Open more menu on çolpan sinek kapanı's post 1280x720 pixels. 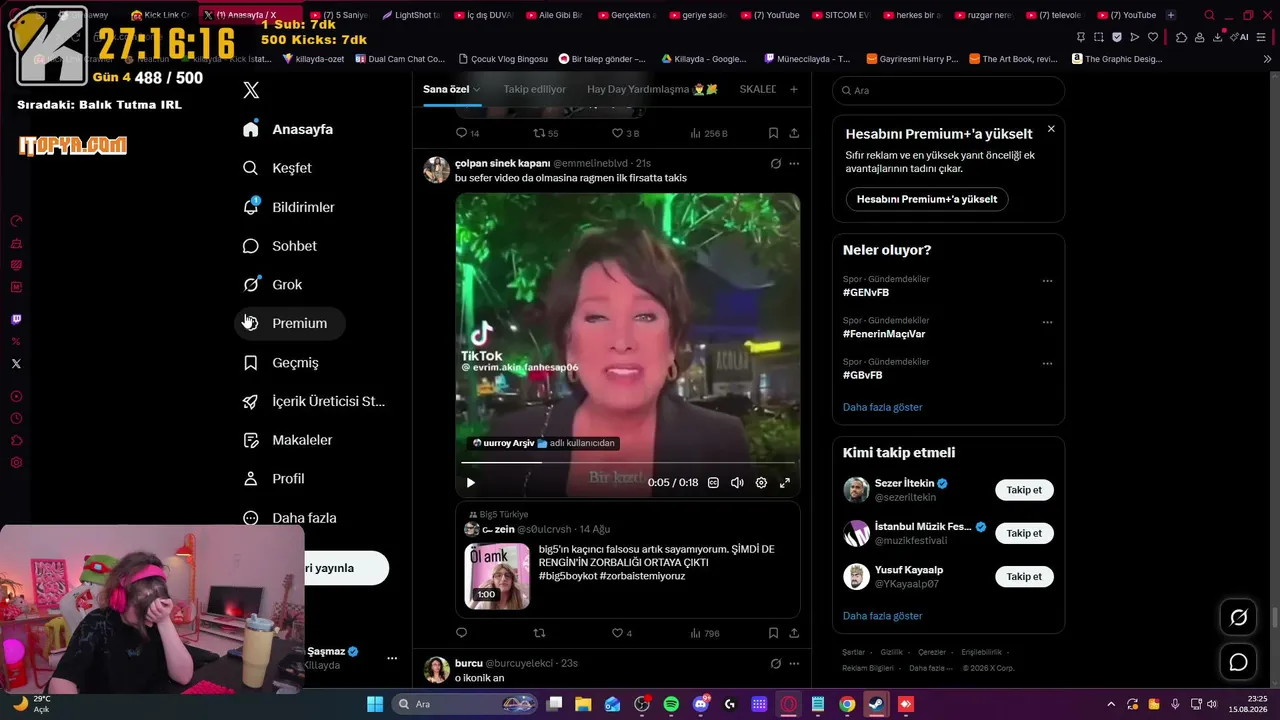click(794, 163)
